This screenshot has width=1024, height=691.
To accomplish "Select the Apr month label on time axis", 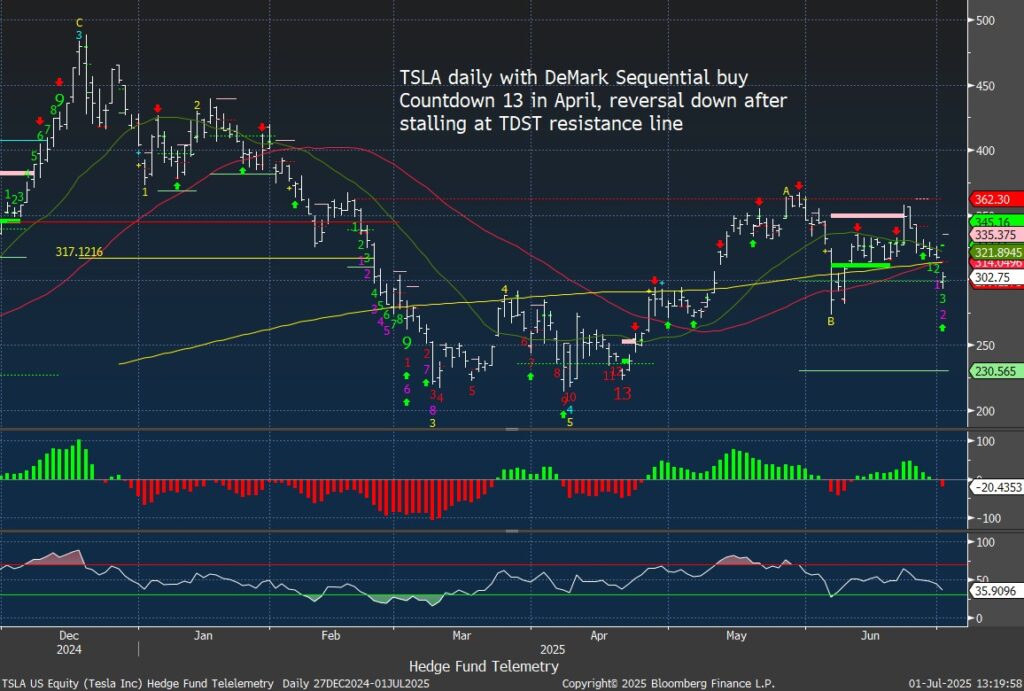I will [599, 635].
